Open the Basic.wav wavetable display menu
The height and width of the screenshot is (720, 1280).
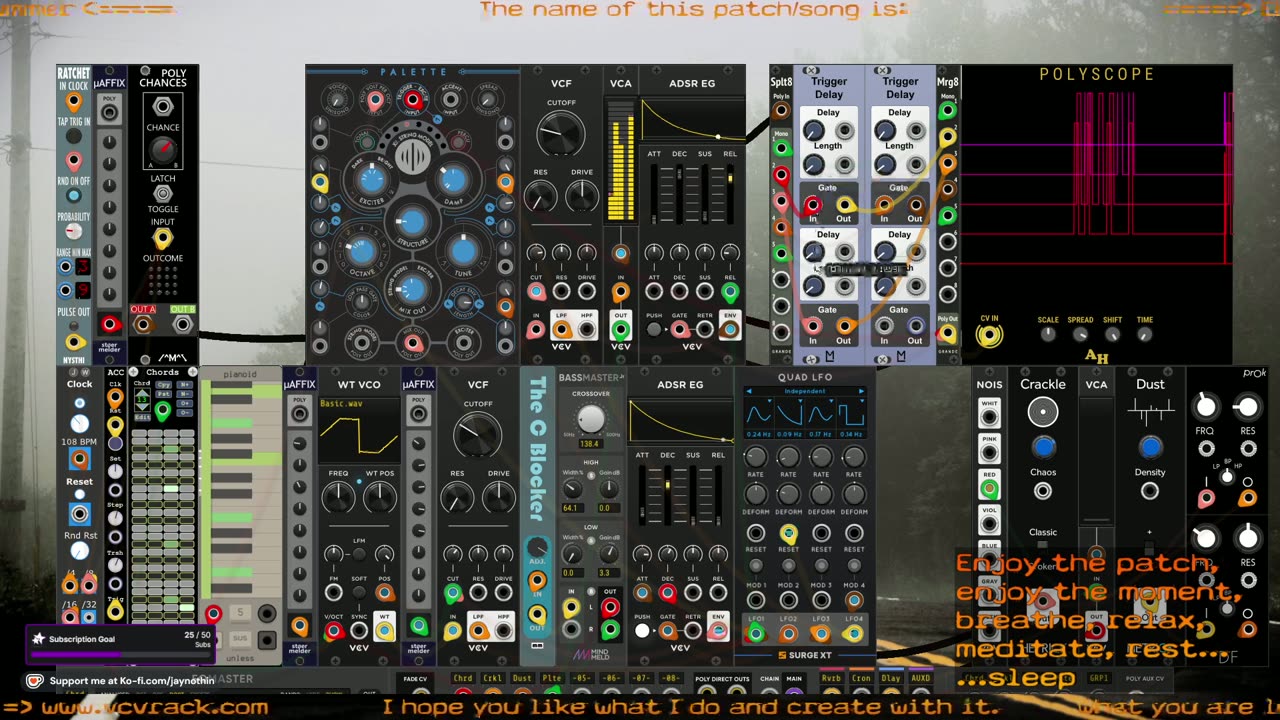[359, 431]
